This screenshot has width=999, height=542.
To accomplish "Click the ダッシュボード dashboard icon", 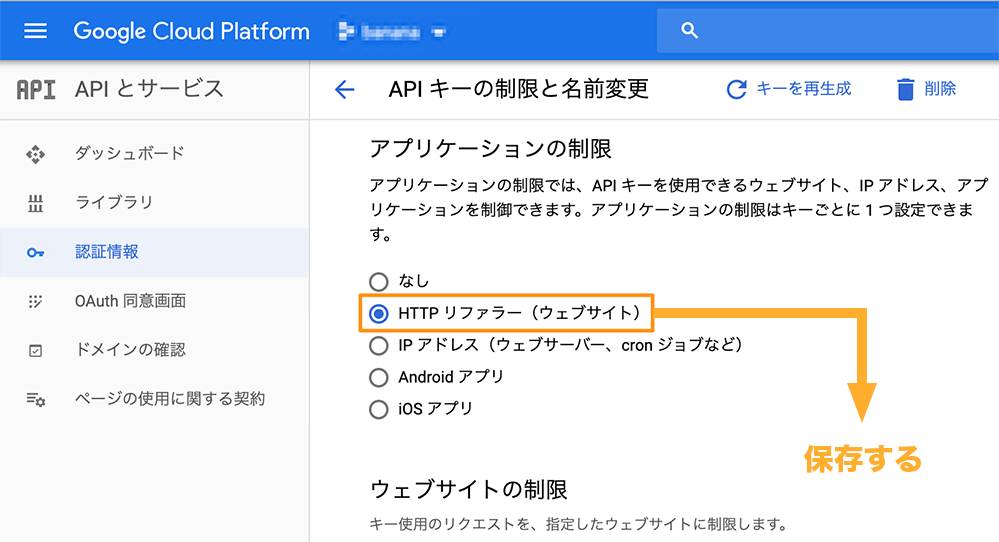I will 36,154.
